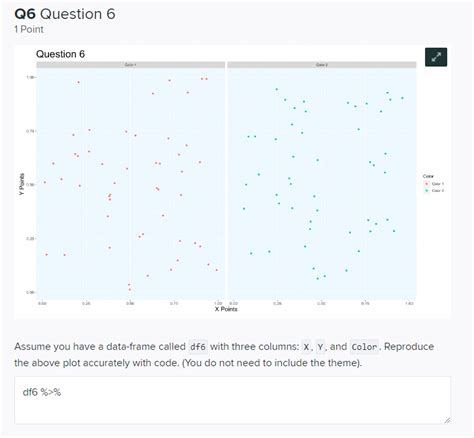Click the Q6 Question 6 heading
The height and width of the screenshot is (438, 474).
click(x=65, y=14)
